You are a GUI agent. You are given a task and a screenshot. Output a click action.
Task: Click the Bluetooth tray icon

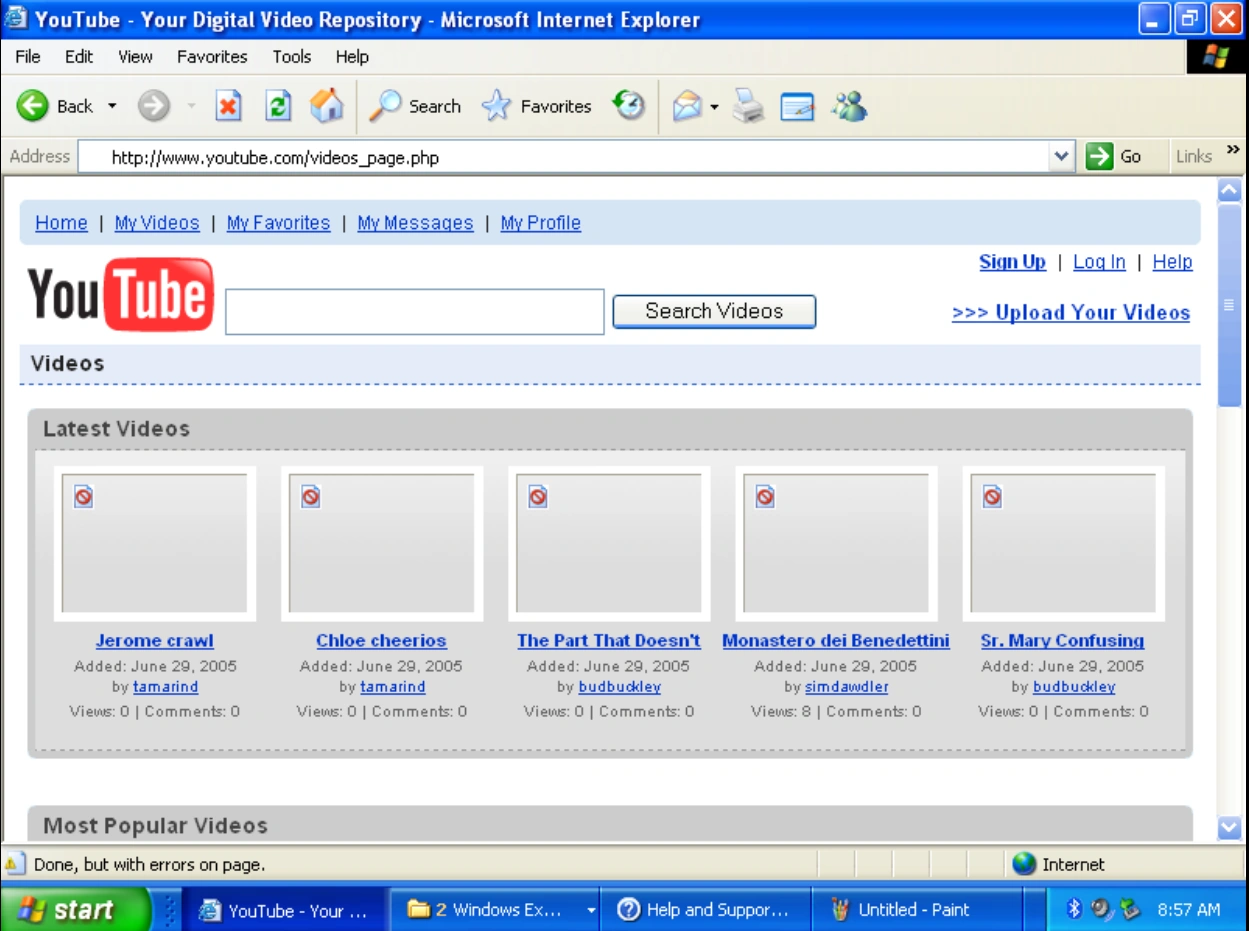pyautogui.click(x=1075, y=909)
